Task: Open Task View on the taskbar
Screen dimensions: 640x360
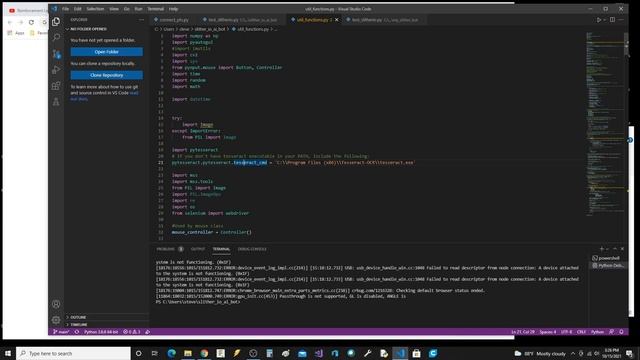Action: (155, 353)
